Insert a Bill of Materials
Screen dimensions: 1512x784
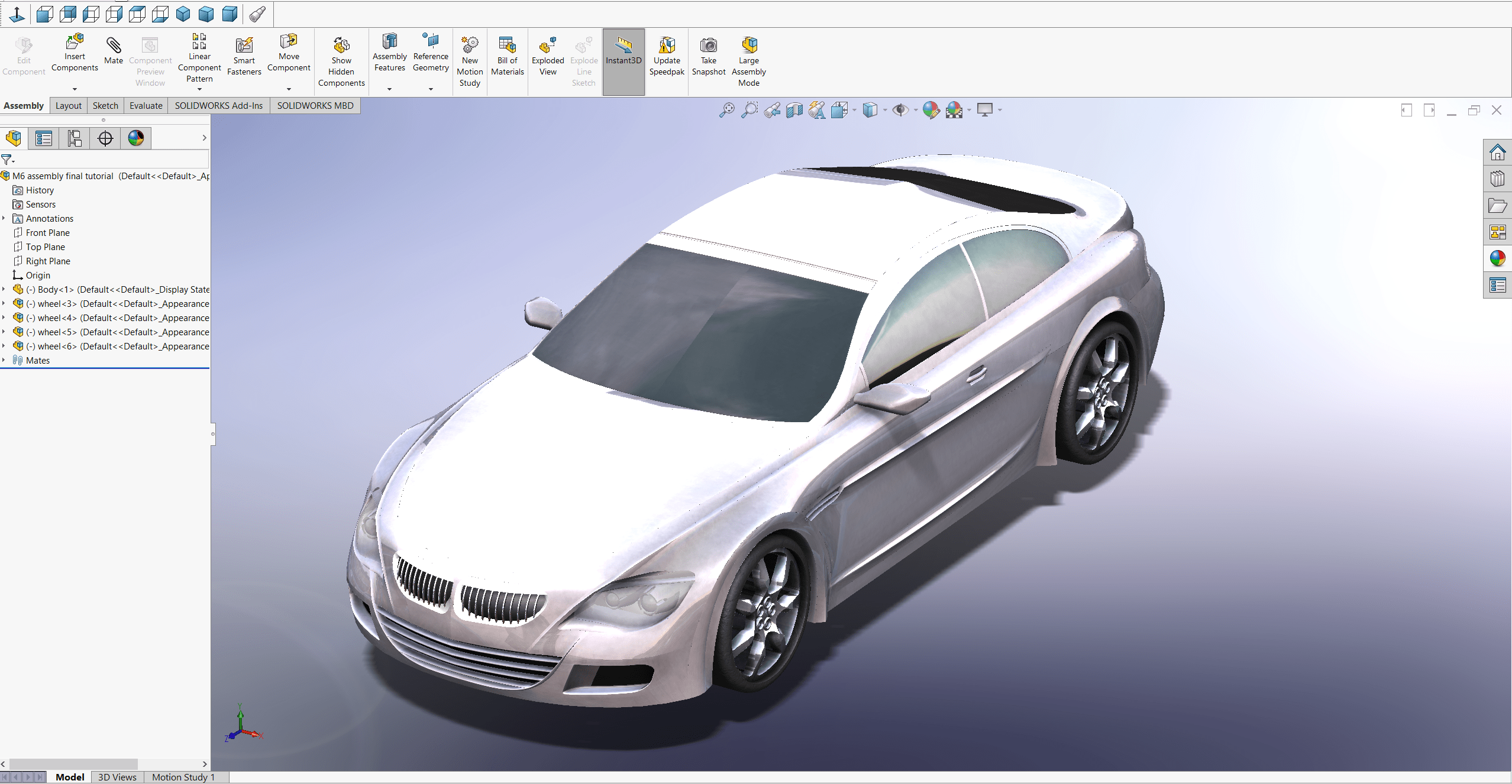pos(508,57)
